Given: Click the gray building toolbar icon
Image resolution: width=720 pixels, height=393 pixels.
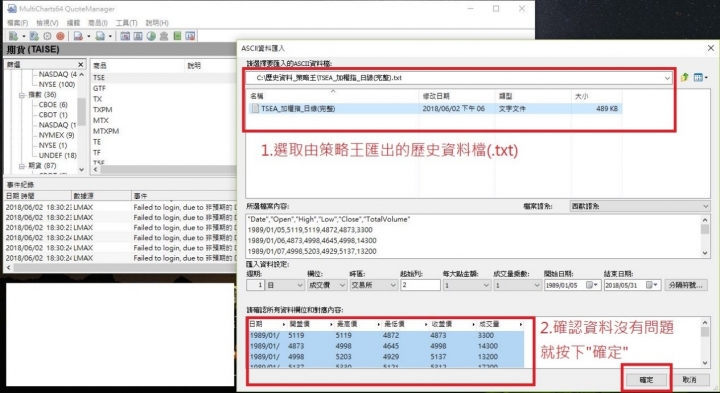Looking at the screenshot, I should [x=164, y=36].
